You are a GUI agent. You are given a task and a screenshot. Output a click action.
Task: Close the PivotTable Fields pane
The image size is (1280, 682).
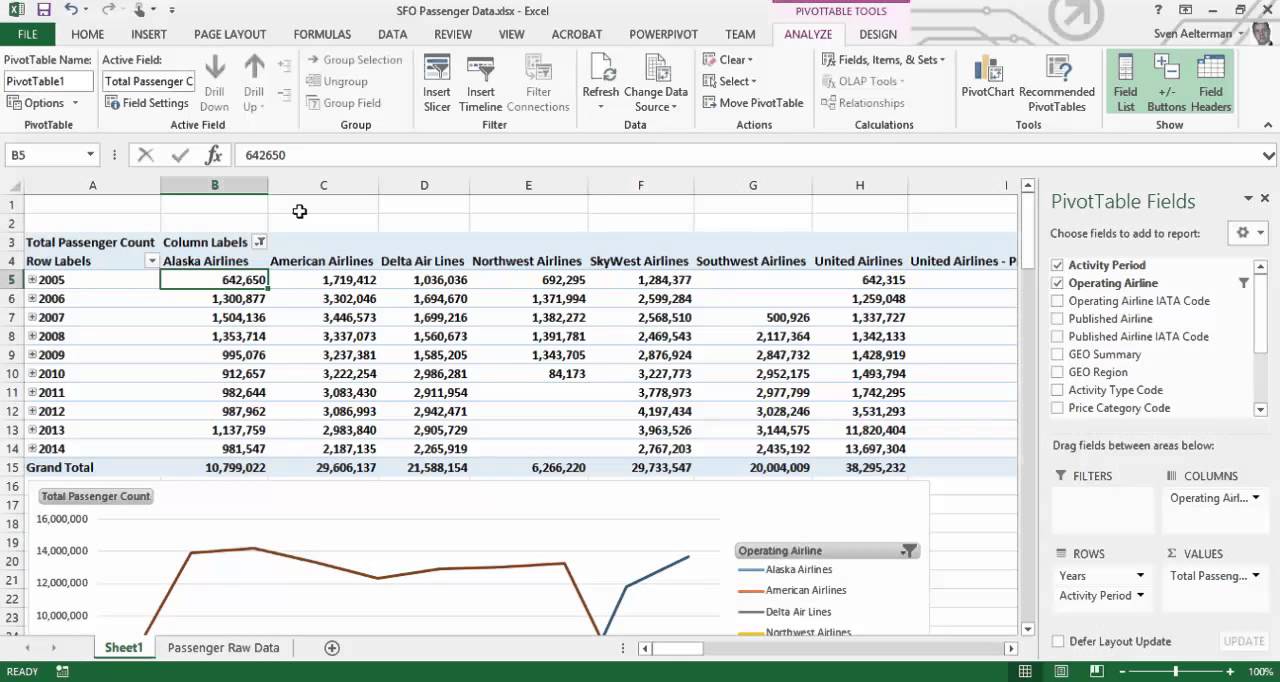(1266, 198)
